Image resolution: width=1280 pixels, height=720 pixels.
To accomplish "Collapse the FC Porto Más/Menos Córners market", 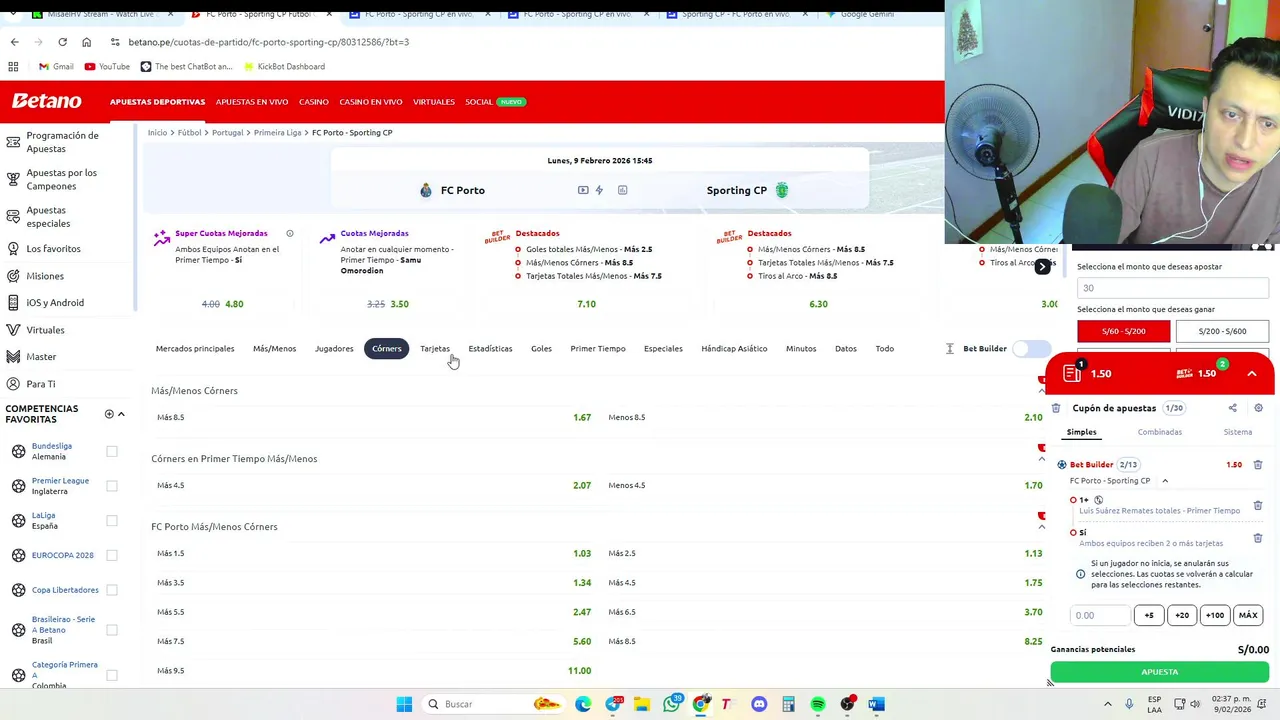I will click(x=1041, y=527).
